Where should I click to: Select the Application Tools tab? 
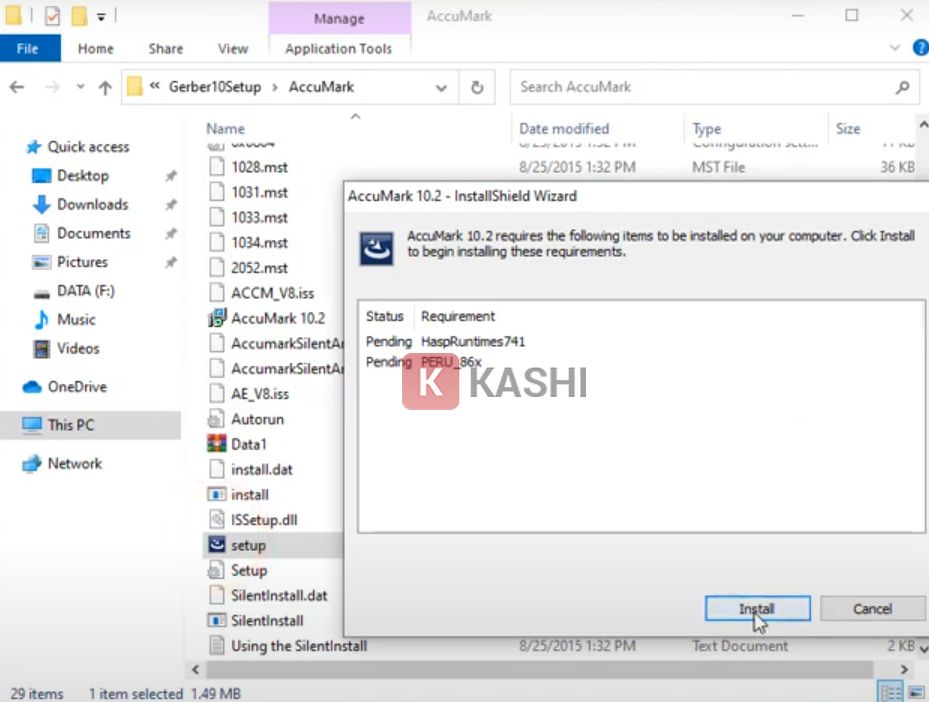338,48
